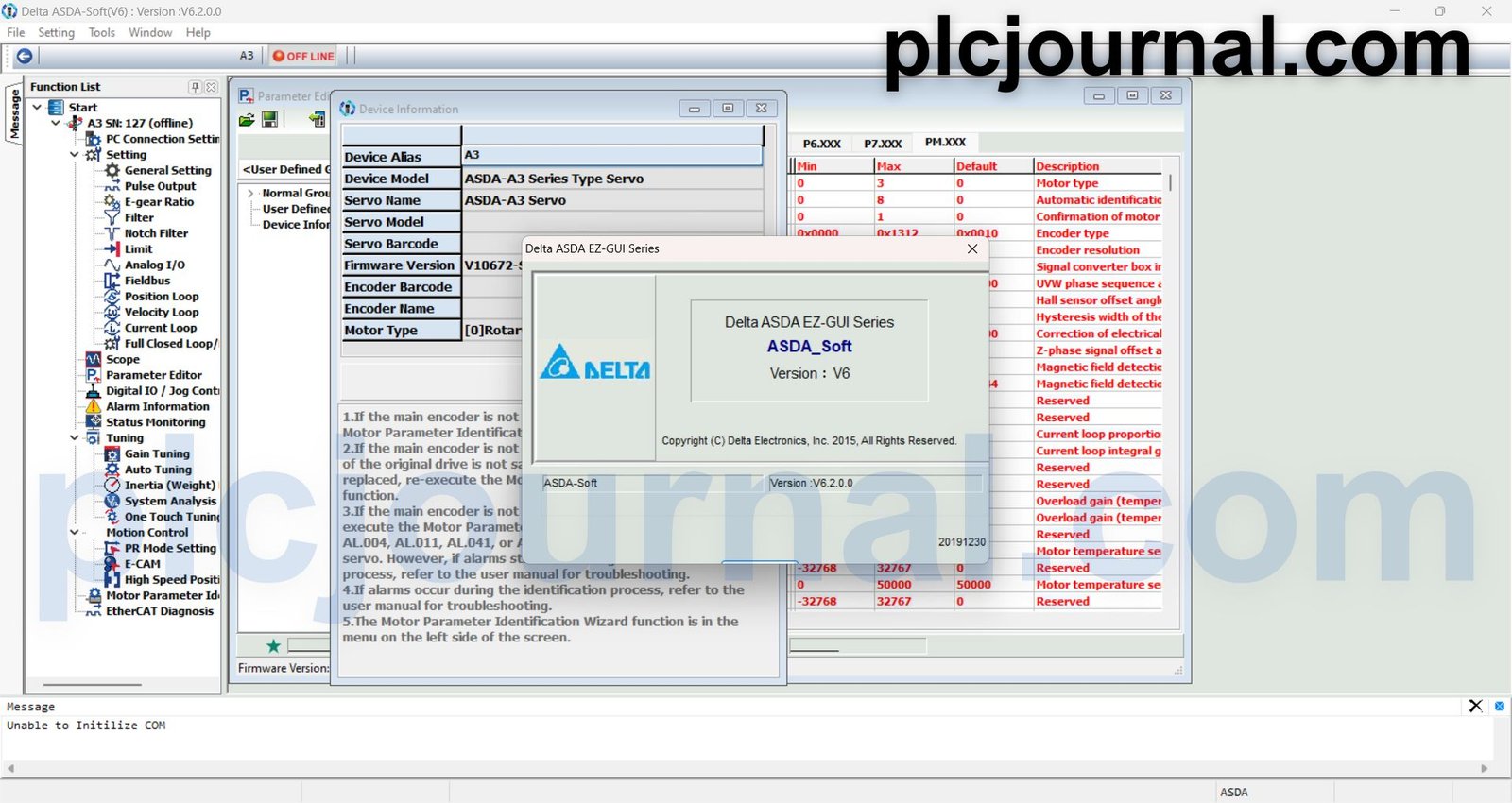
Task: Collapse the Setting tree group
Action: [x=75, y=155]
